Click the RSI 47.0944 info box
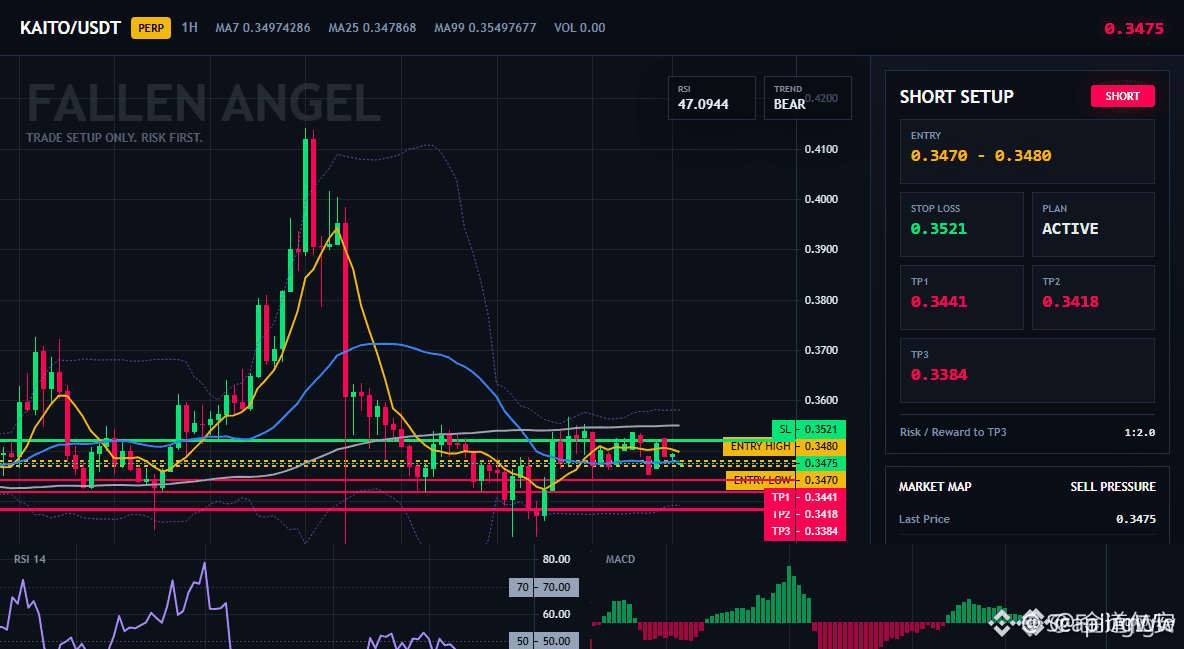The image size is (1184, 649). (x=711, y=98)
